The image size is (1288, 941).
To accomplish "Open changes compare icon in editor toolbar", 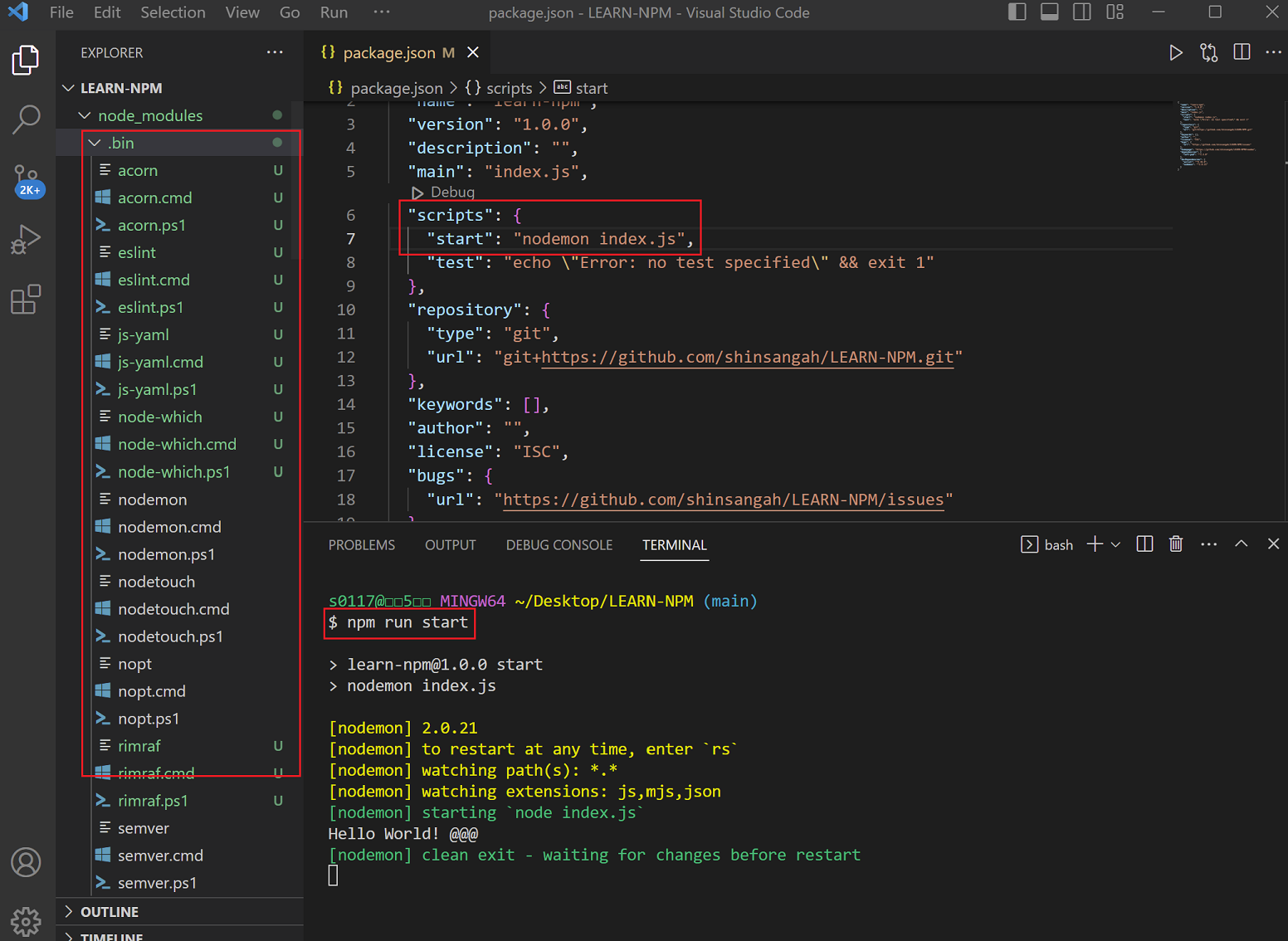I will click(1209, 53).
